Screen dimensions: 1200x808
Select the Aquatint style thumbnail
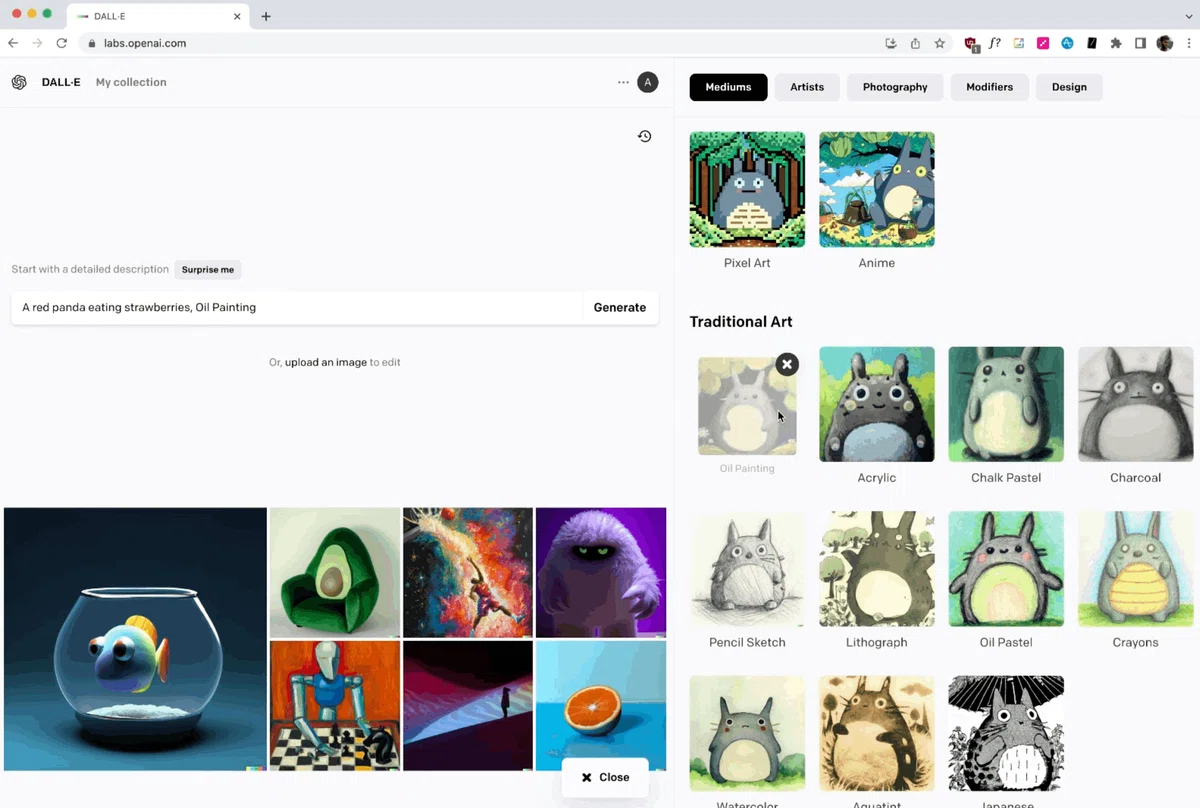pos(877,734)
